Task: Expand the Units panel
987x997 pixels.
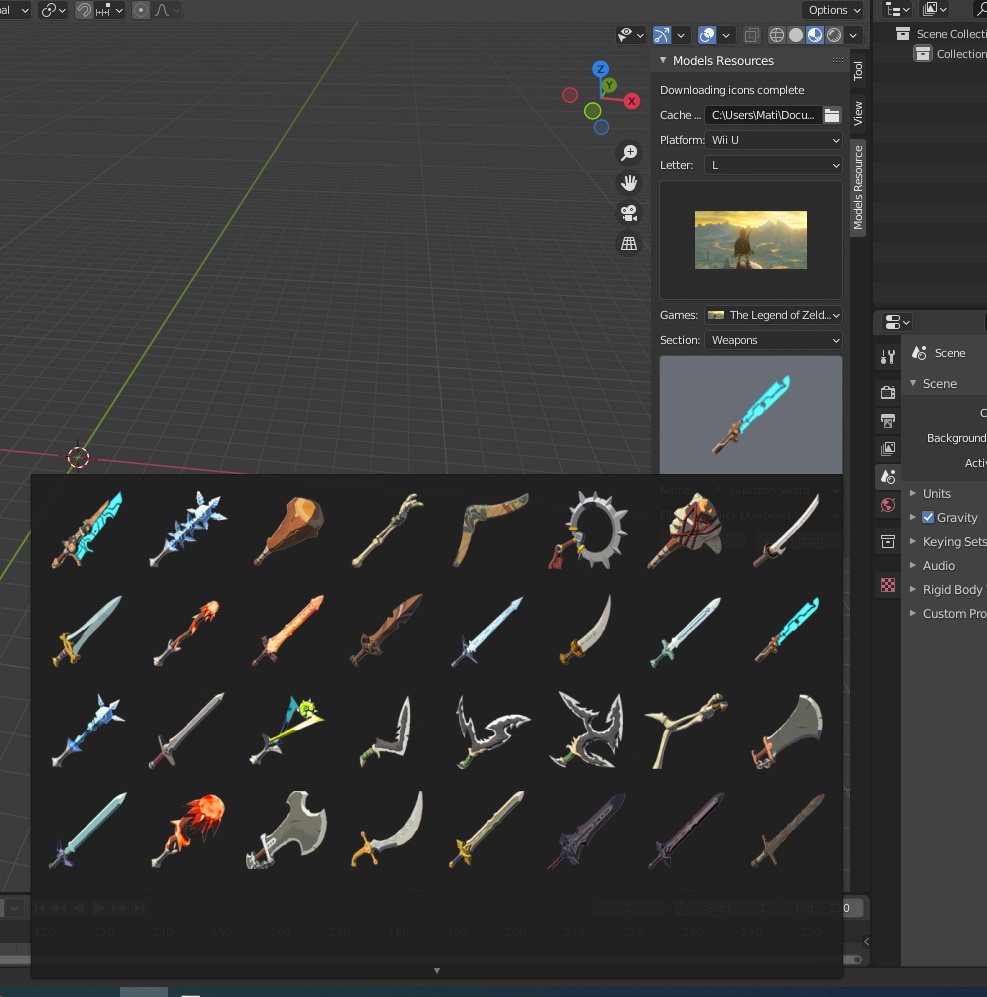Action: 913,493
